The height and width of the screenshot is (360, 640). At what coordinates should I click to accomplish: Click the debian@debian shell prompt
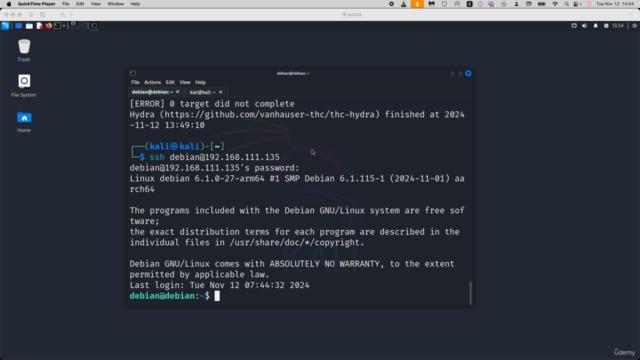[170, 296]
